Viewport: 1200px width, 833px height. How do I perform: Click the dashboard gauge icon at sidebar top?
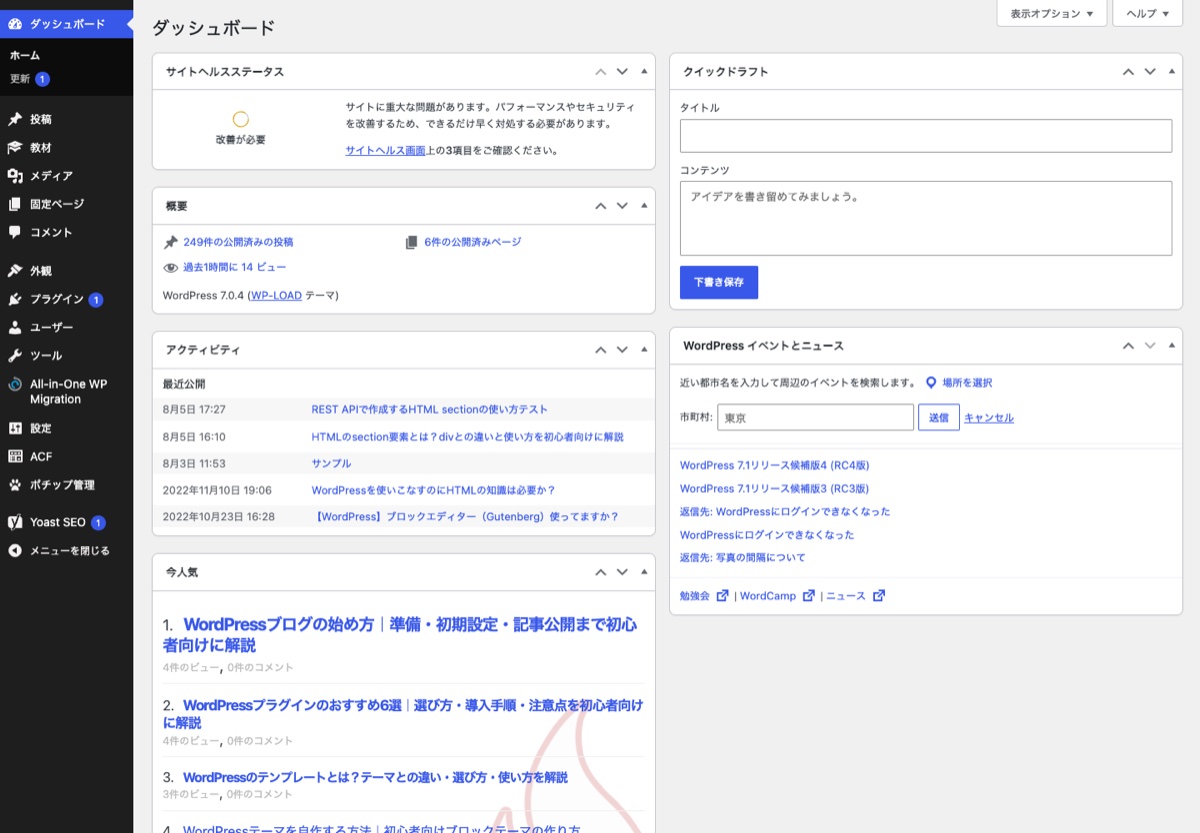click(x=15, y=23)
